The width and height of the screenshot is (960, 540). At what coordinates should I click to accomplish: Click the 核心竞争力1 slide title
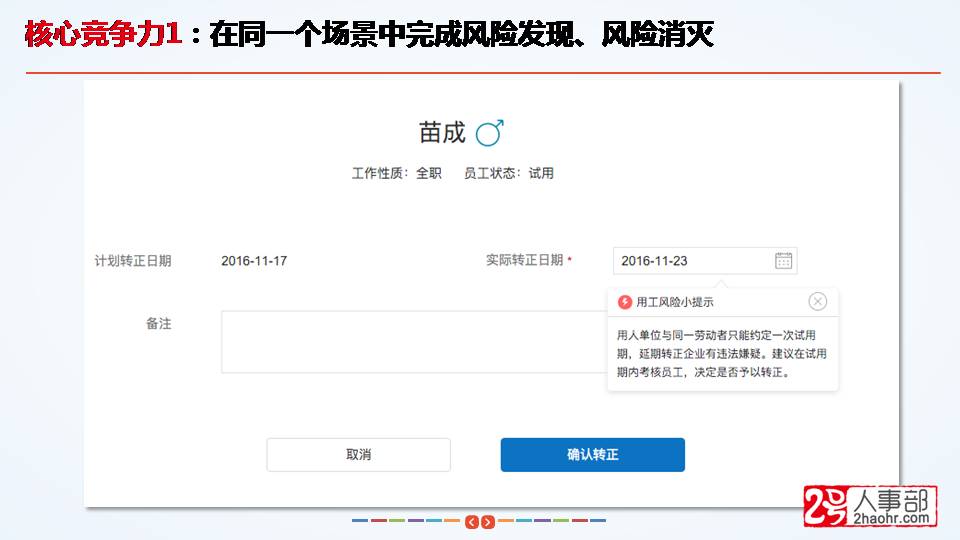(x=103, y=36)
